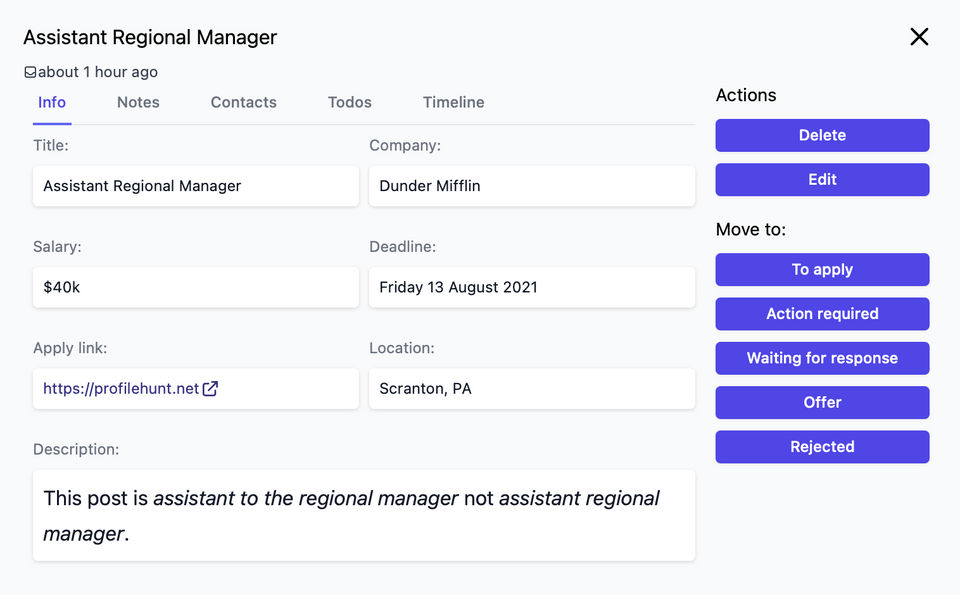
Task: Click the 'Salary:' label
Action: (x=57, y=247)
